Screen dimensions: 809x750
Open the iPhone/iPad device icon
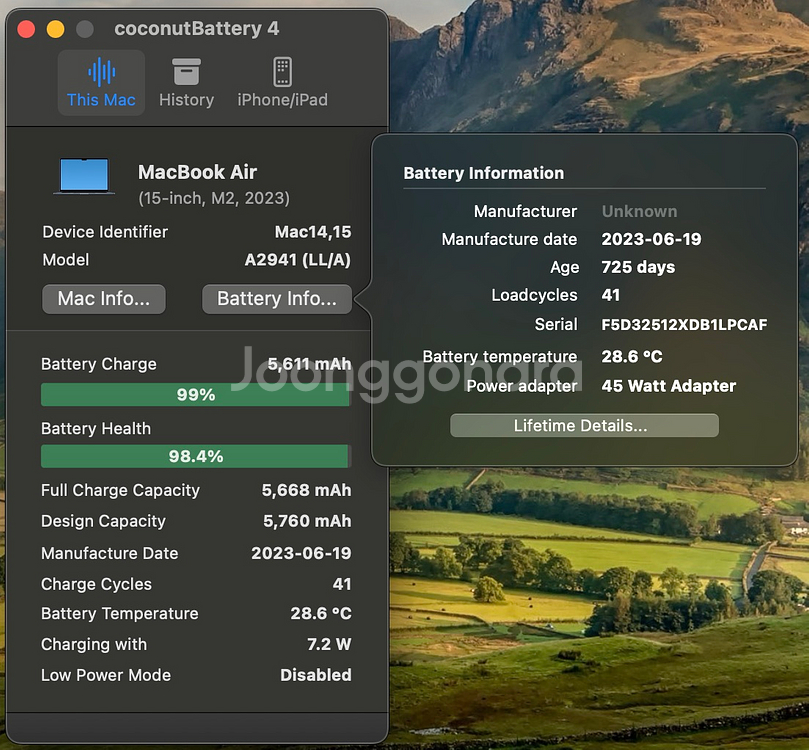click(x=282, y=72)
